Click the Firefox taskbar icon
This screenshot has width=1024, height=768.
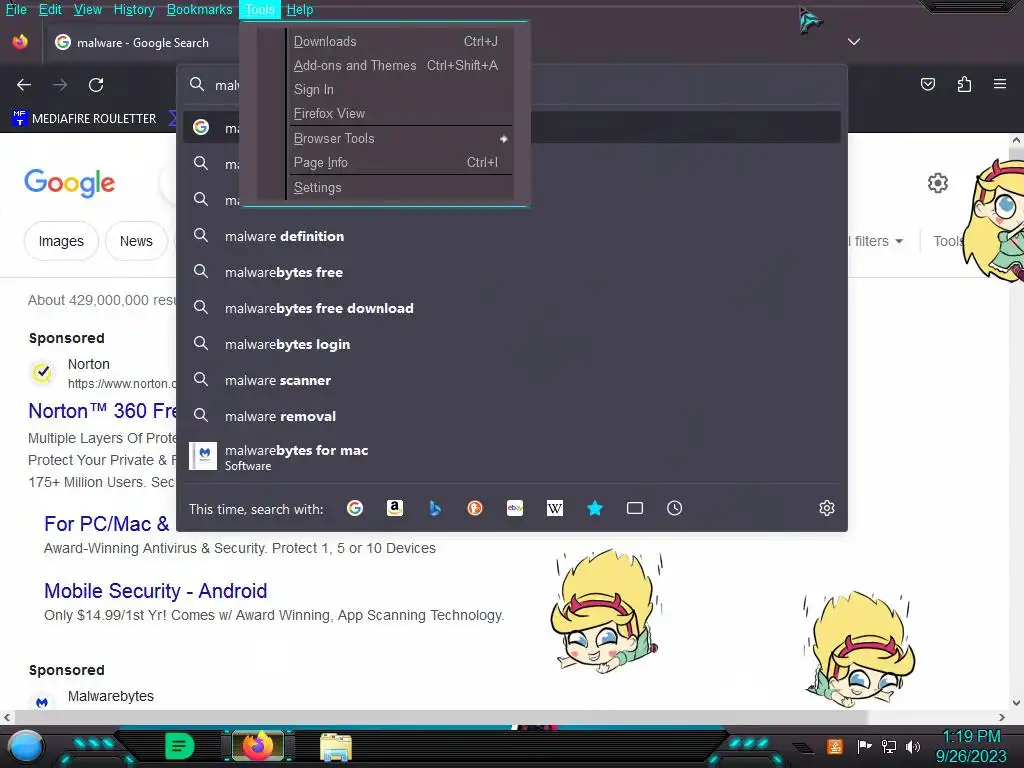(x=258, y=746)
